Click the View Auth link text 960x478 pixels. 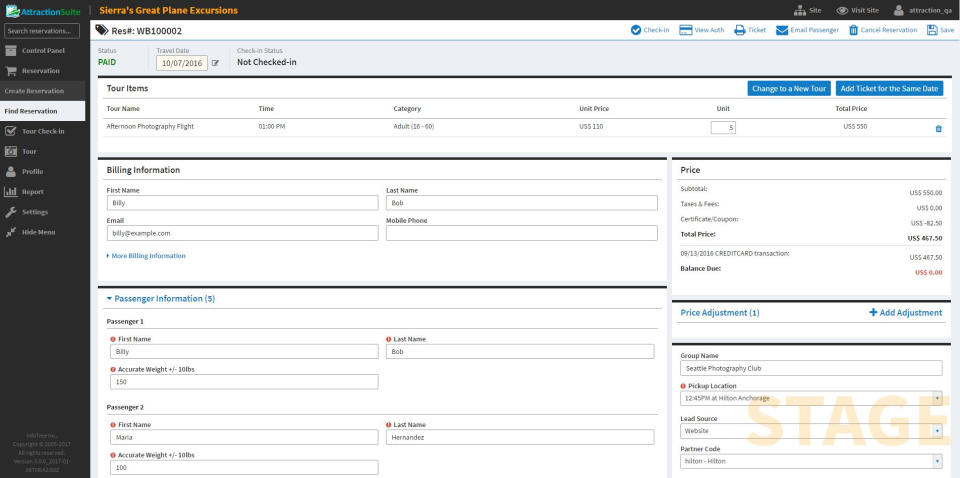pyautogui.click(x=709, y=30)
